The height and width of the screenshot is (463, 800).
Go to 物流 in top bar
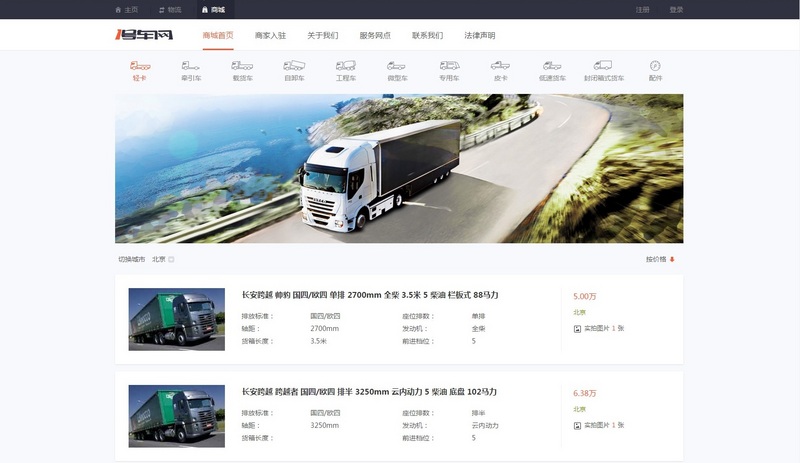click(x=169, y=9)
